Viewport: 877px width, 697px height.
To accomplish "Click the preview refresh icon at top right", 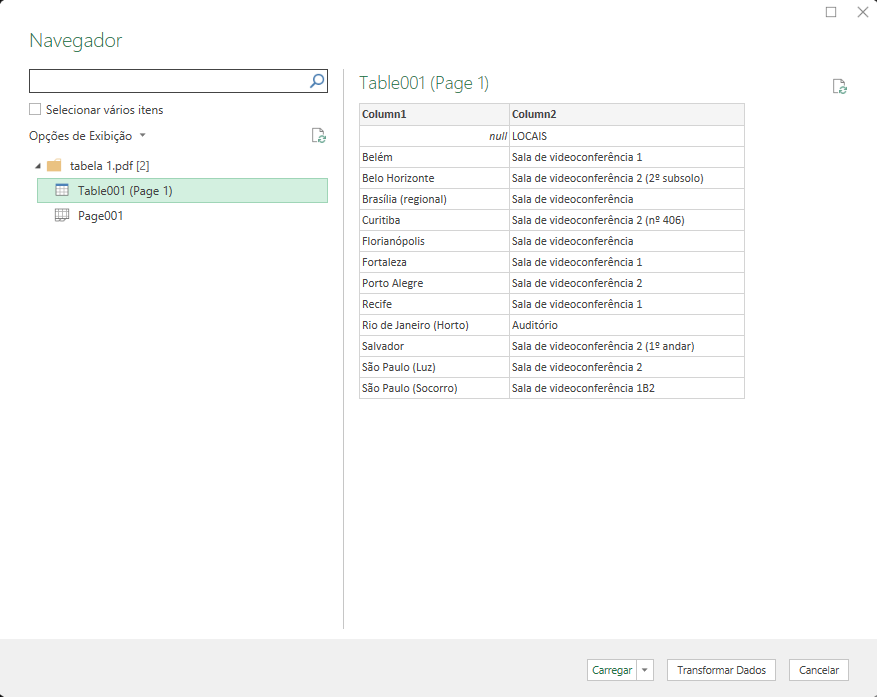I will (840, 87).
